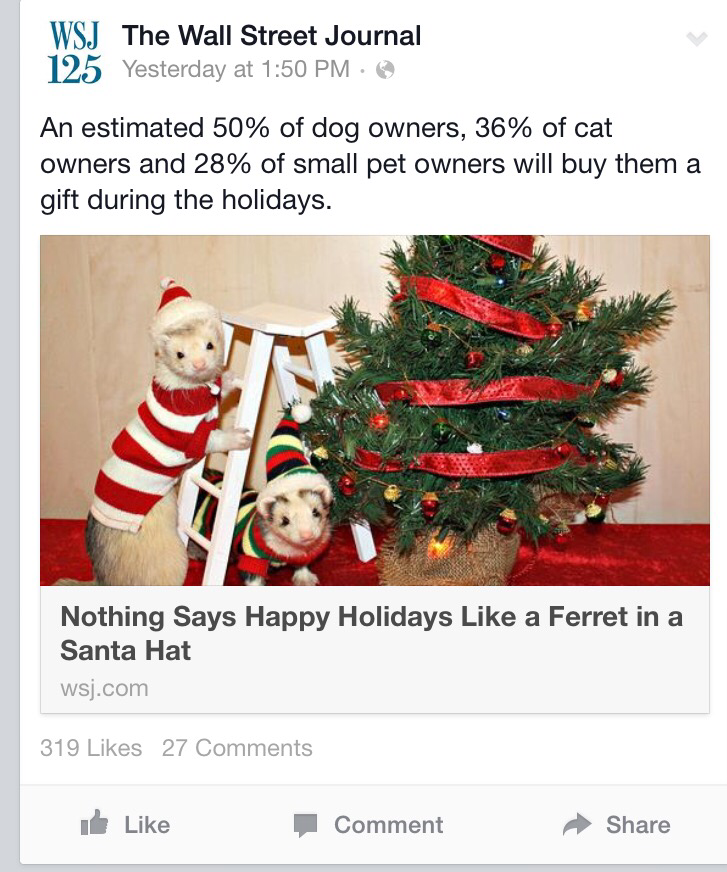Click the post text about pet gifts
Image resolution: width=727 pixels, height=872 pixels.
(x=370, y=164)
